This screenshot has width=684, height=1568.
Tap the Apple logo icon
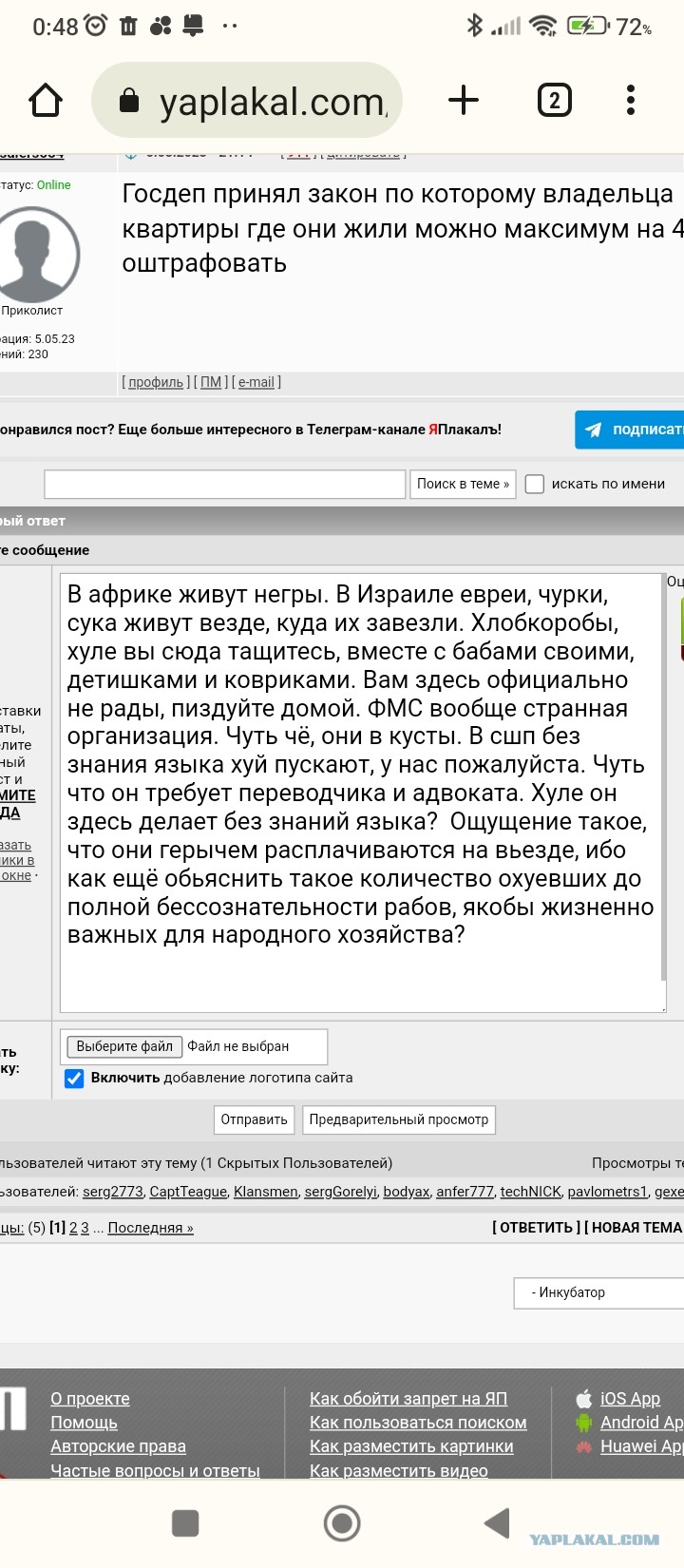tap(584, 1398)
